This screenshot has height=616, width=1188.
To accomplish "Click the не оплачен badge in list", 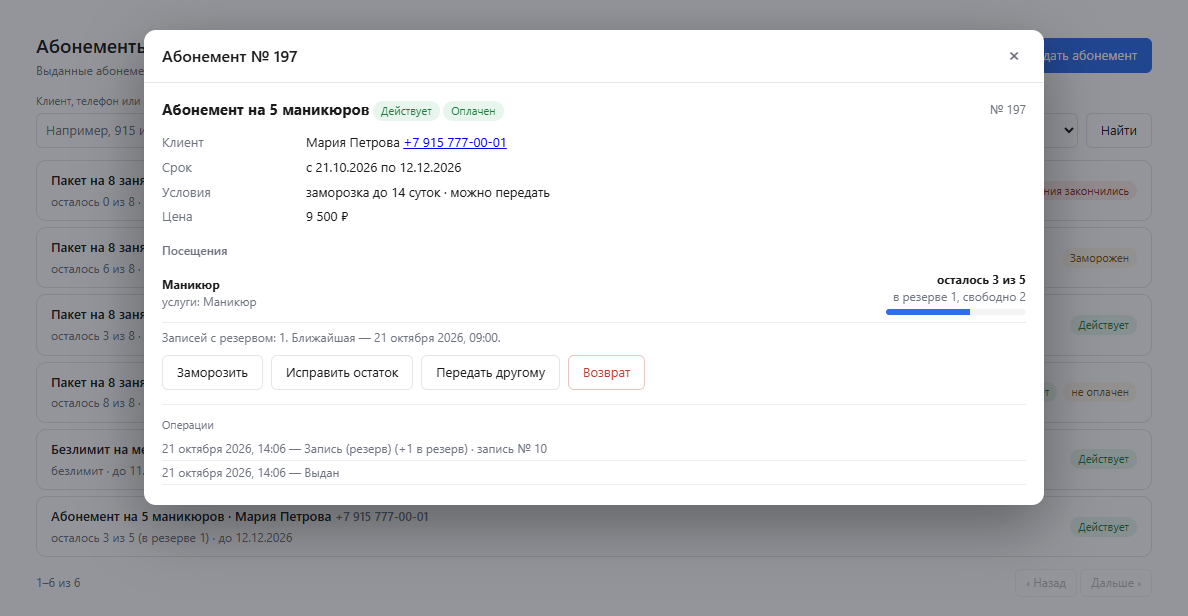I will click(1099, 392).
